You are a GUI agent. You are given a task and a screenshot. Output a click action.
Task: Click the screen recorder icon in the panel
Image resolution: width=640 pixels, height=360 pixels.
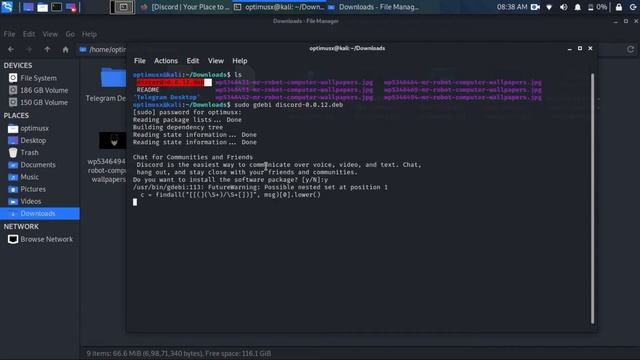pyautogui.click(x=71, y=7)
